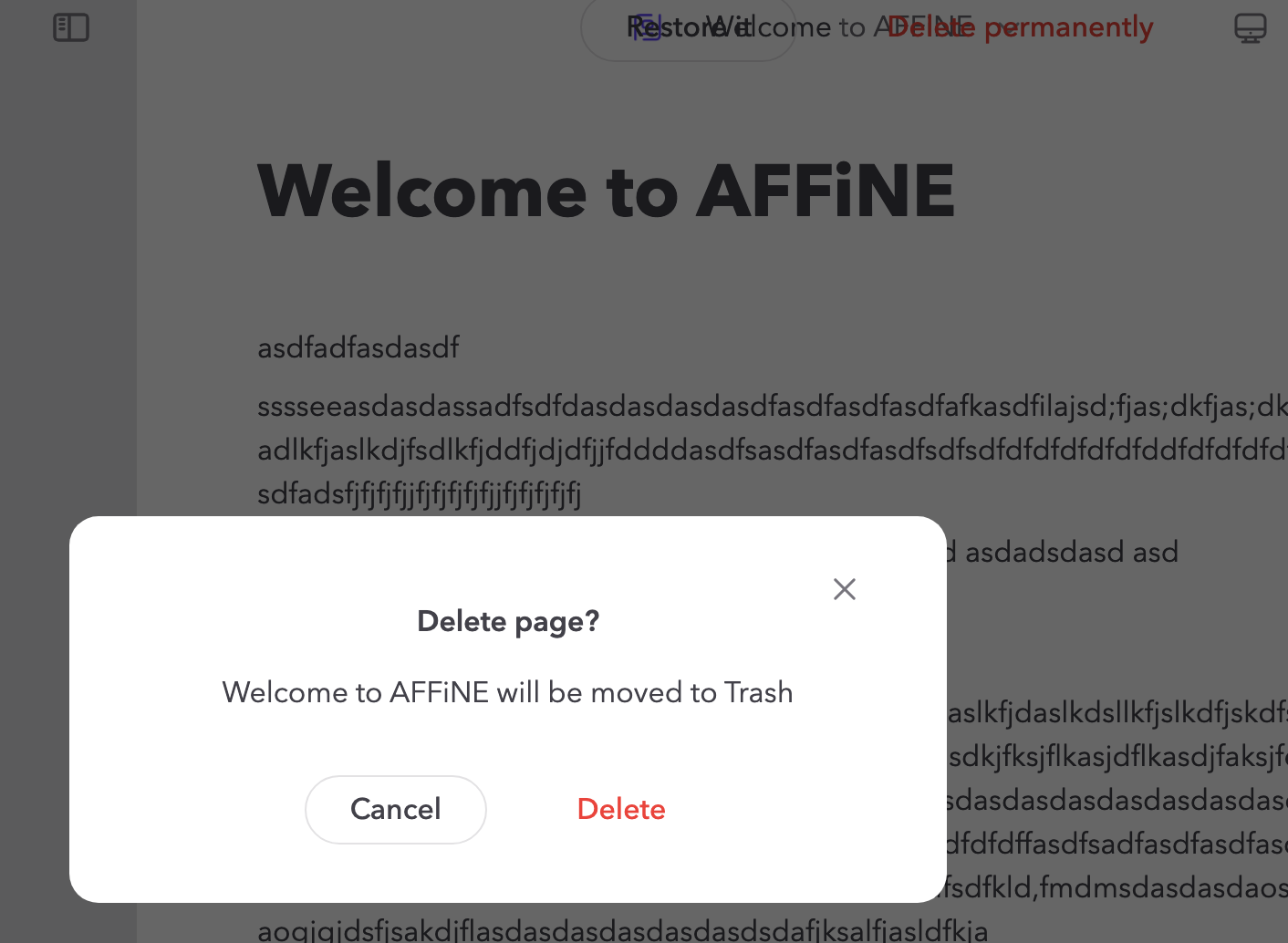This screenshot has height=943, width=1288.
Task: Open the display mode icon at top right
Action: (1251, 28)
